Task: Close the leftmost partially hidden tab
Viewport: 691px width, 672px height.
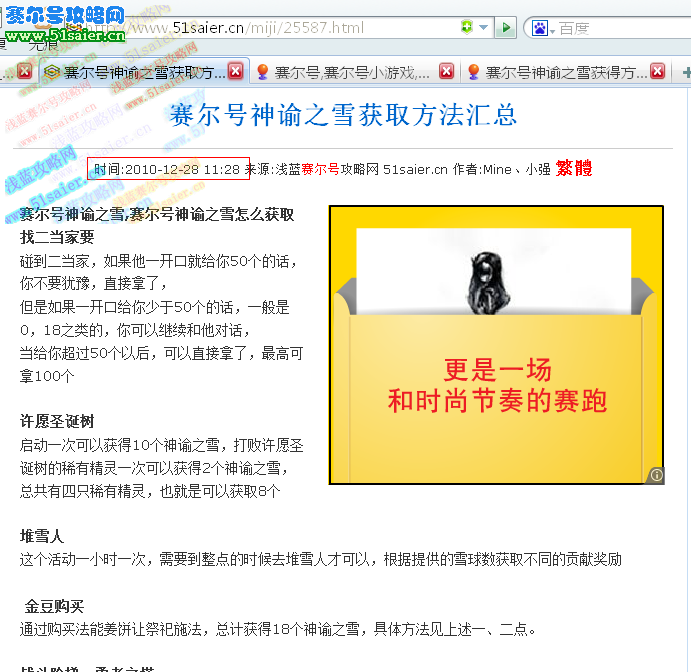Action: [25, 71]
